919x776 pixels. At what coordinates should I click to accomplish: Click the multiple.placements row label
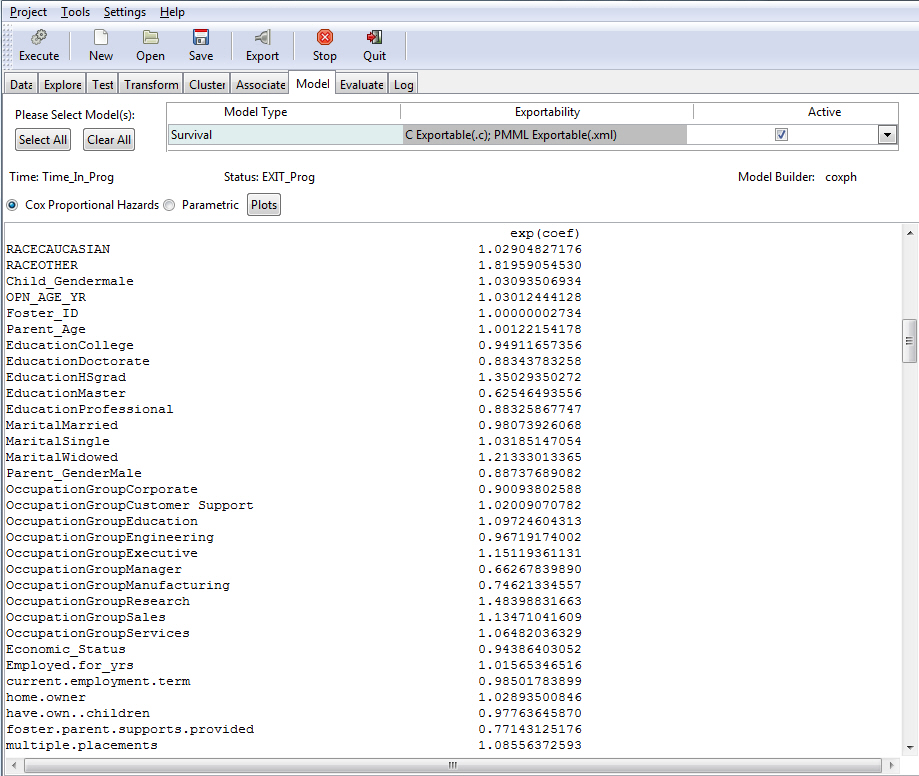pos(82,746)
